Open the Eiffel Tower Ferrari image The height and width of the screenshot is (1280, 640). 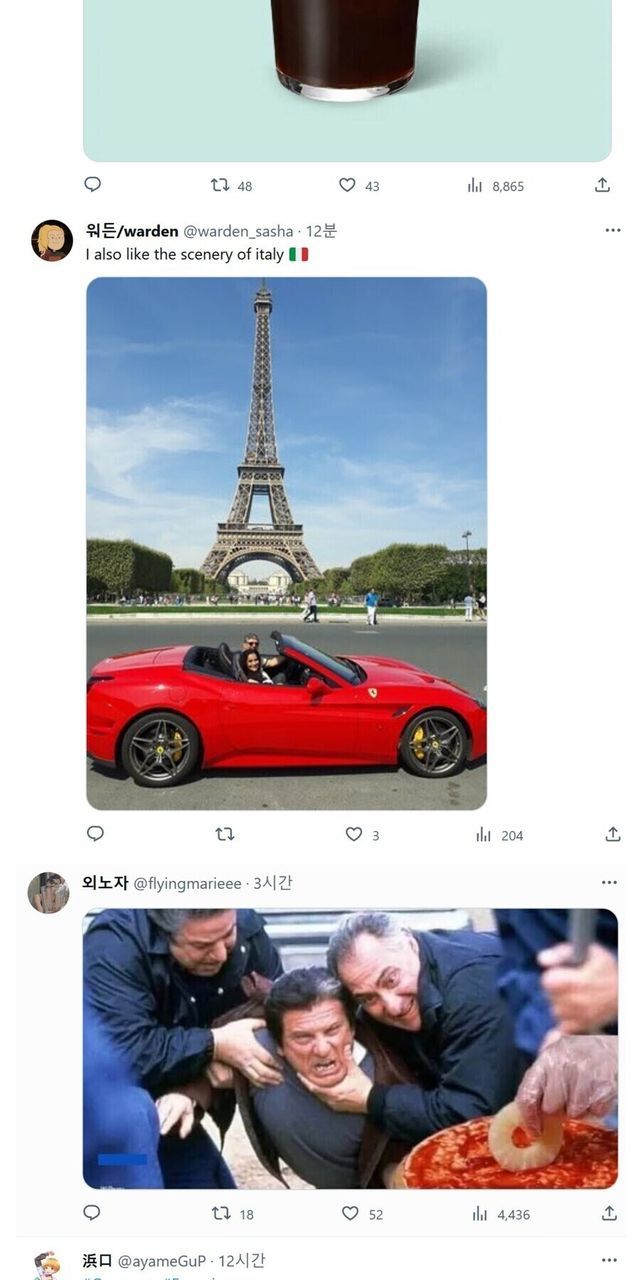286,543
